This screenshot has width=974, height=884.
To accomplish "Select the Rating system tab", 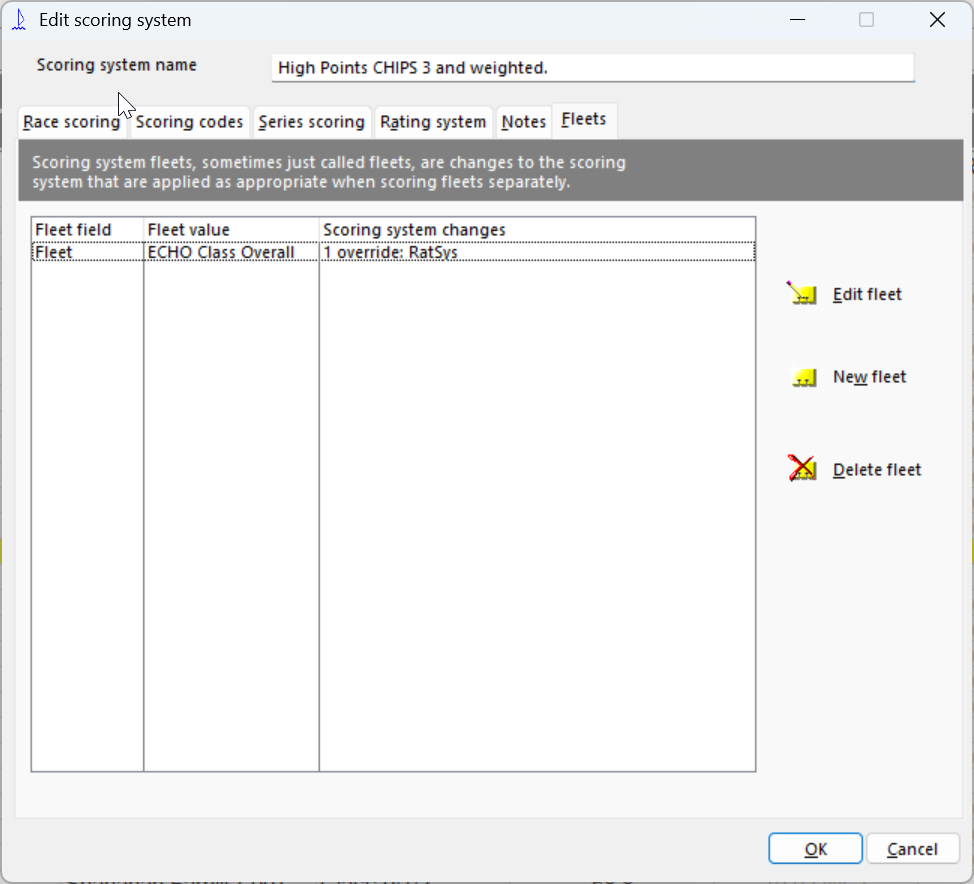I will (433, 122).
